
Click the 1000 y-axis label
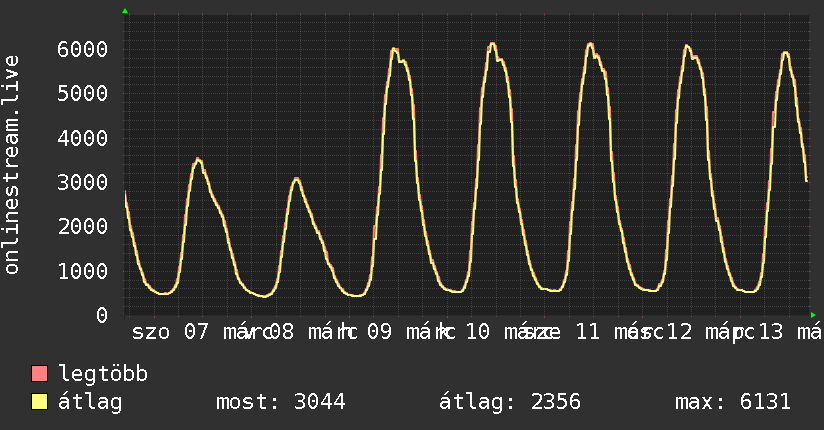(x=83, y=271)
